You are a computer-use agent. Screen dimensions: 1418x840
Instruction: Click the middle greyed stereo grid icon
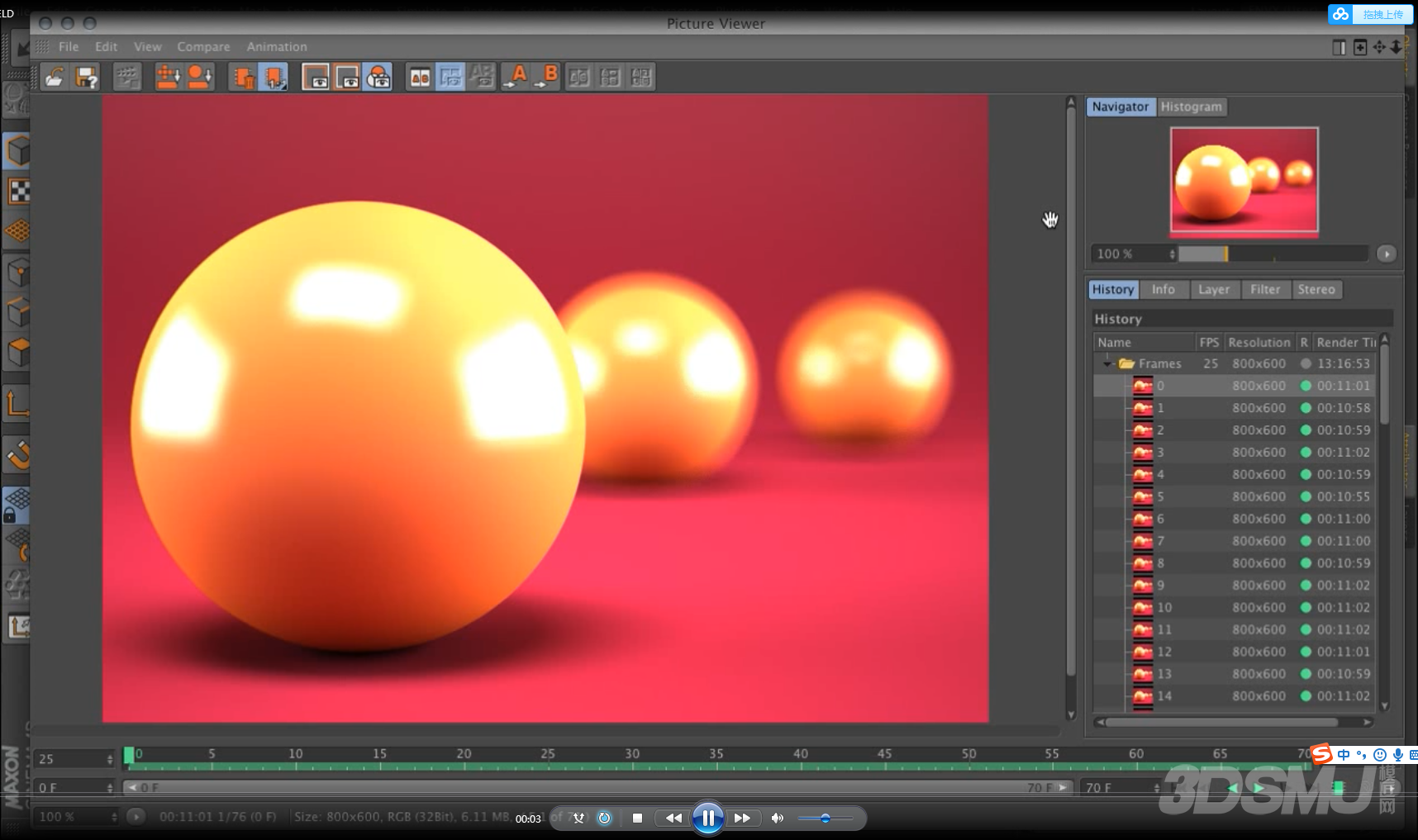tap(610, 77)
